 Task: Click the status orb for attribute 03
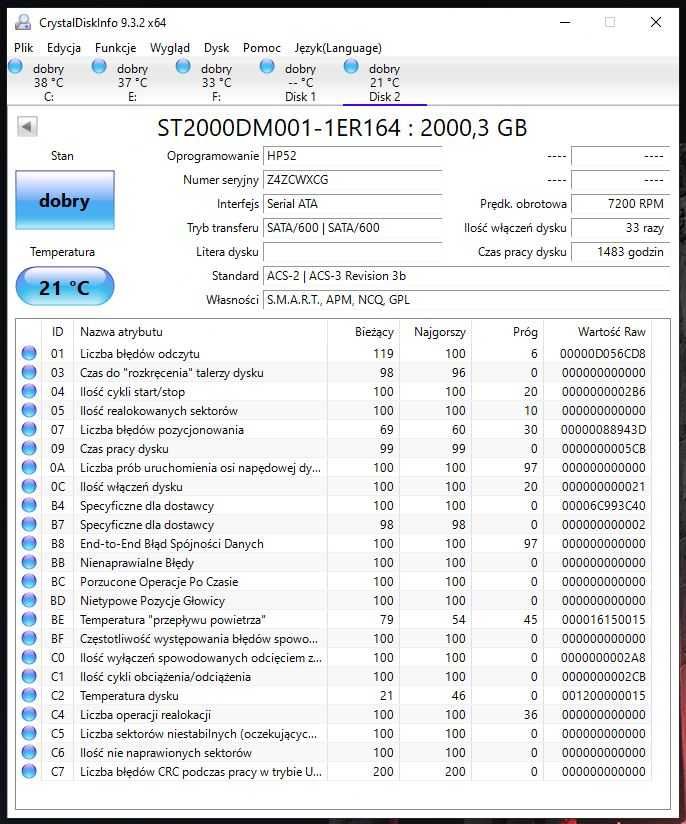tap(29, 372)
